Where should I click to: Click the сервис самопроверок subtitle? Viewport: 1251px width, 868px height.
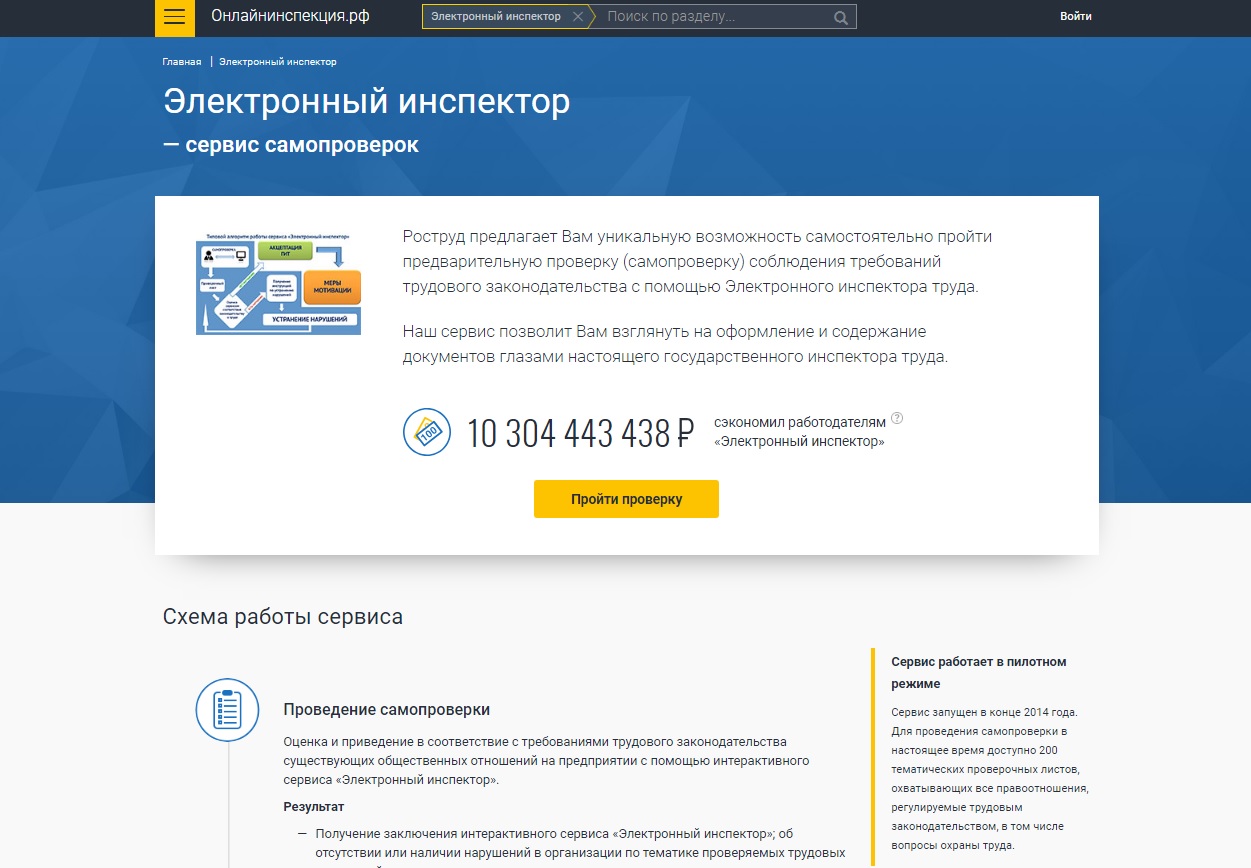coord(291,145)
